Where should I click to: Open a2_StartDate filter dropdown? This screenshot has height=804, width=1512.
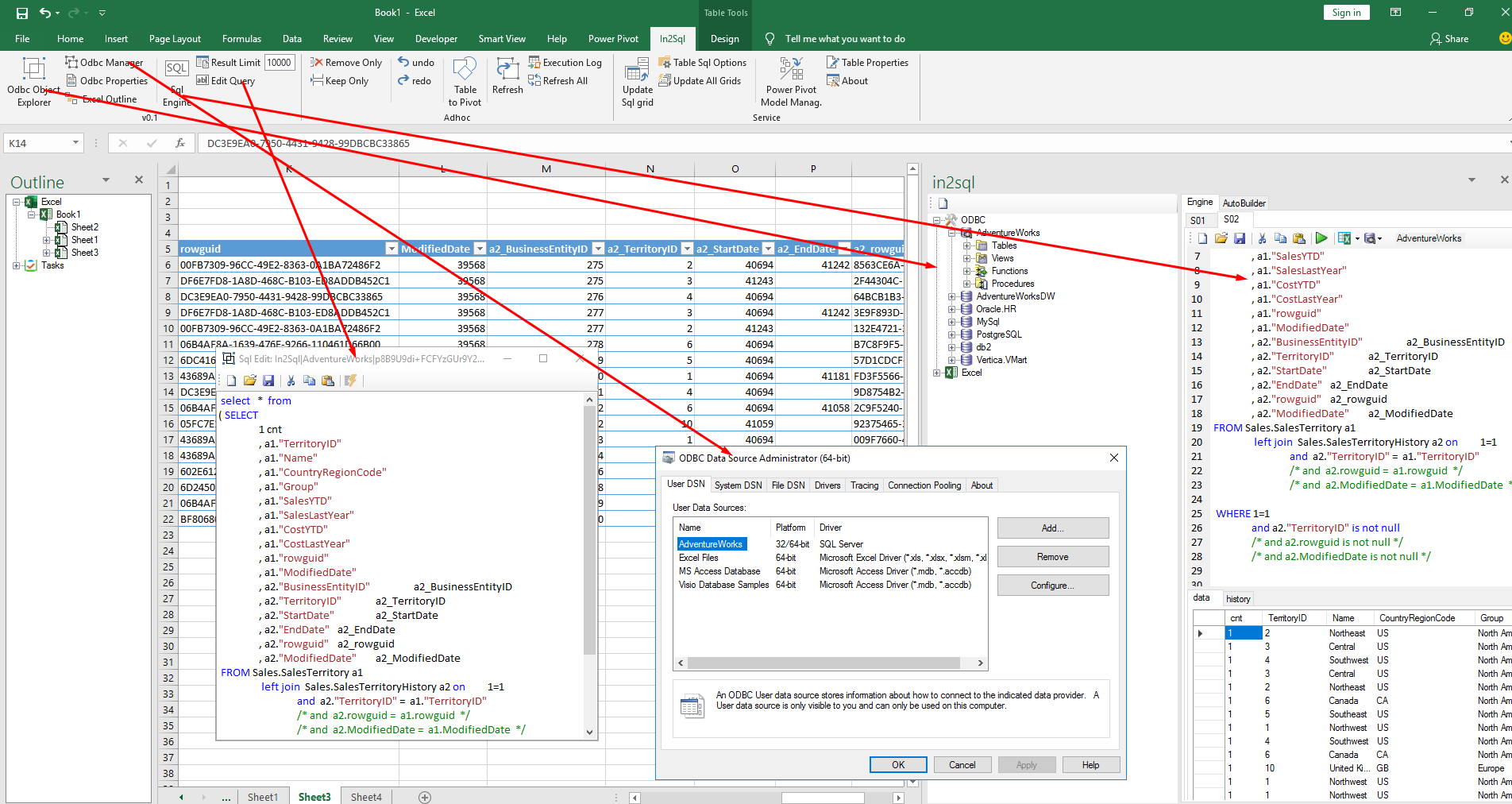[768, 249]
